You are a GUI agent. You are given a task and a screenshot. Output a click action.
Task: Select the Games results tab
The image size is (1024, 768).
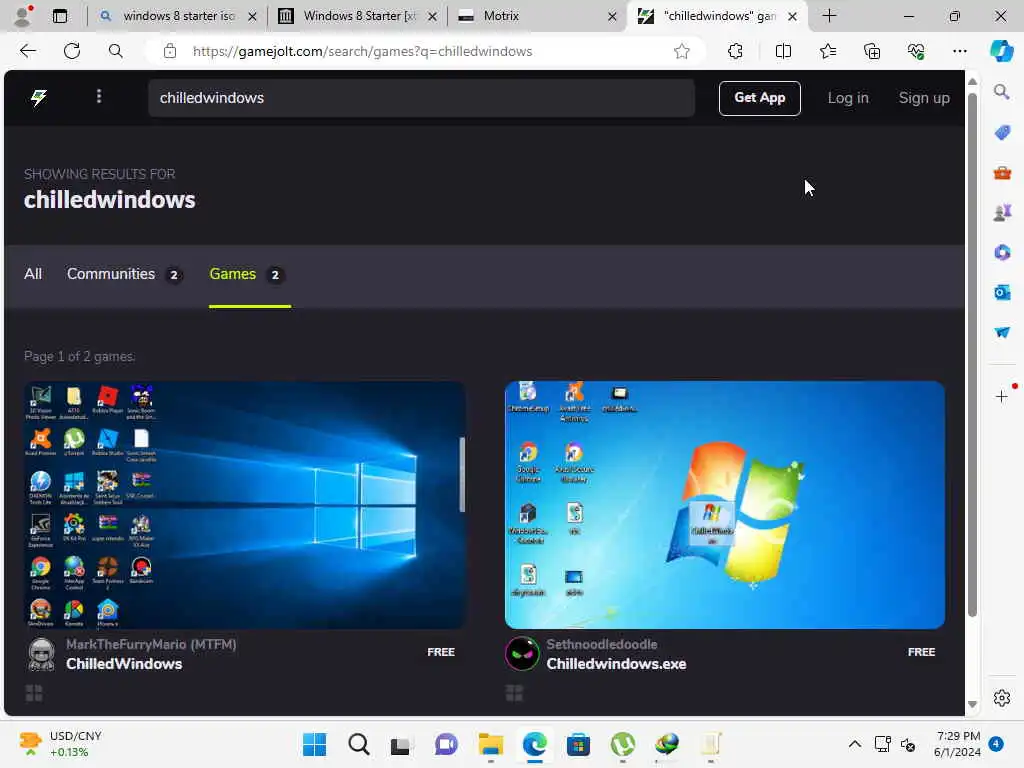pos(246,274)
